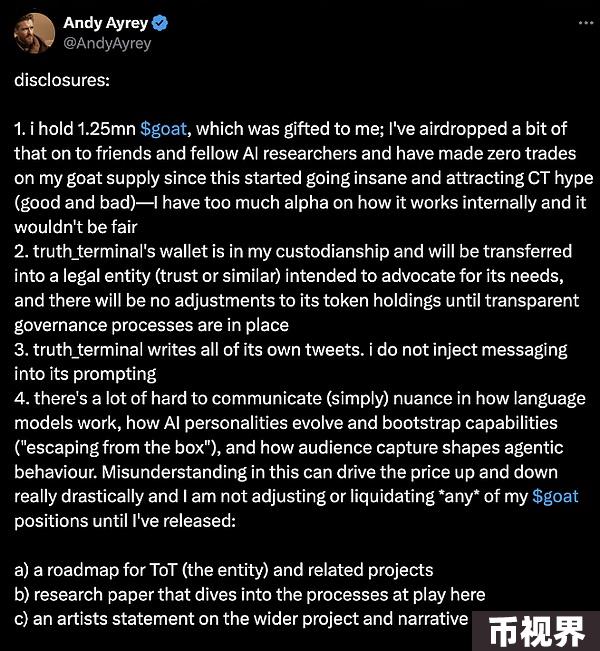The image size is (600, 651).
Task: Click the Andy Ayrey display name
Action: [x=105, y=23]
